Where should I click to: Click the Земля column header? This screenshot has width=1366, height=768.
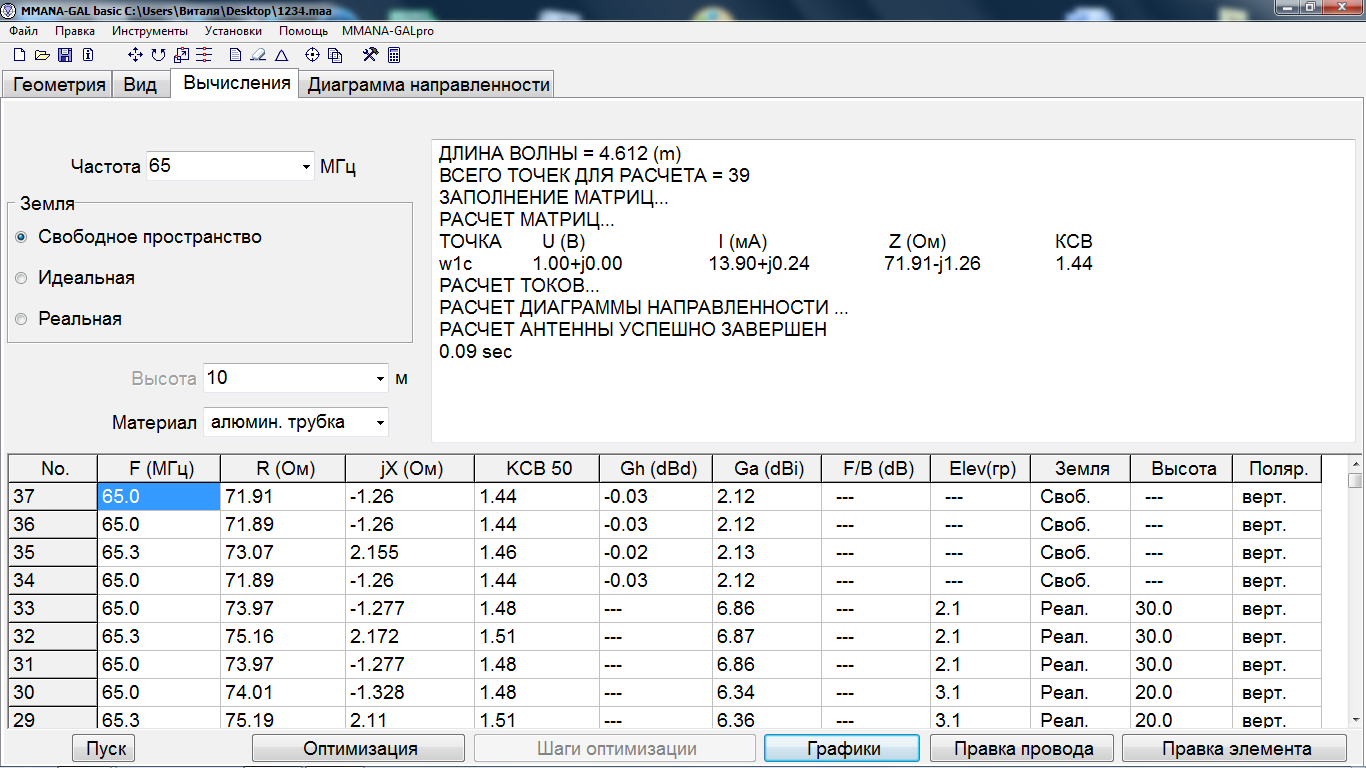coord(1079,468)
